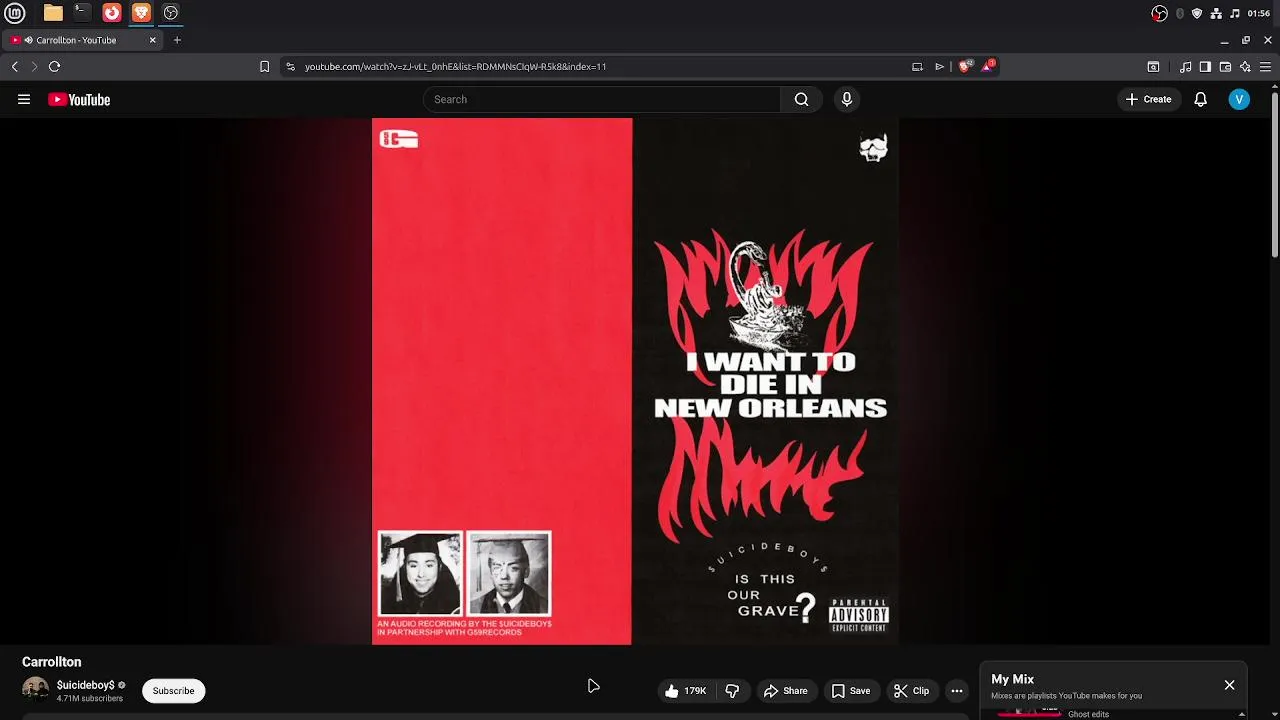The width and height of the screenshot is (1280, 720).
Task: Open a new browser tab
Action: [x=177, y=40]
